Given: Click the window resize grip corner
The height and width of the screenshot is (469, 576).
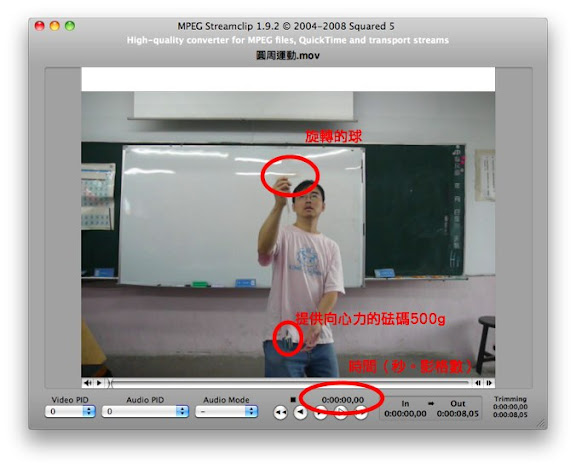Looking at the screenshot, I should click(541, 423).
